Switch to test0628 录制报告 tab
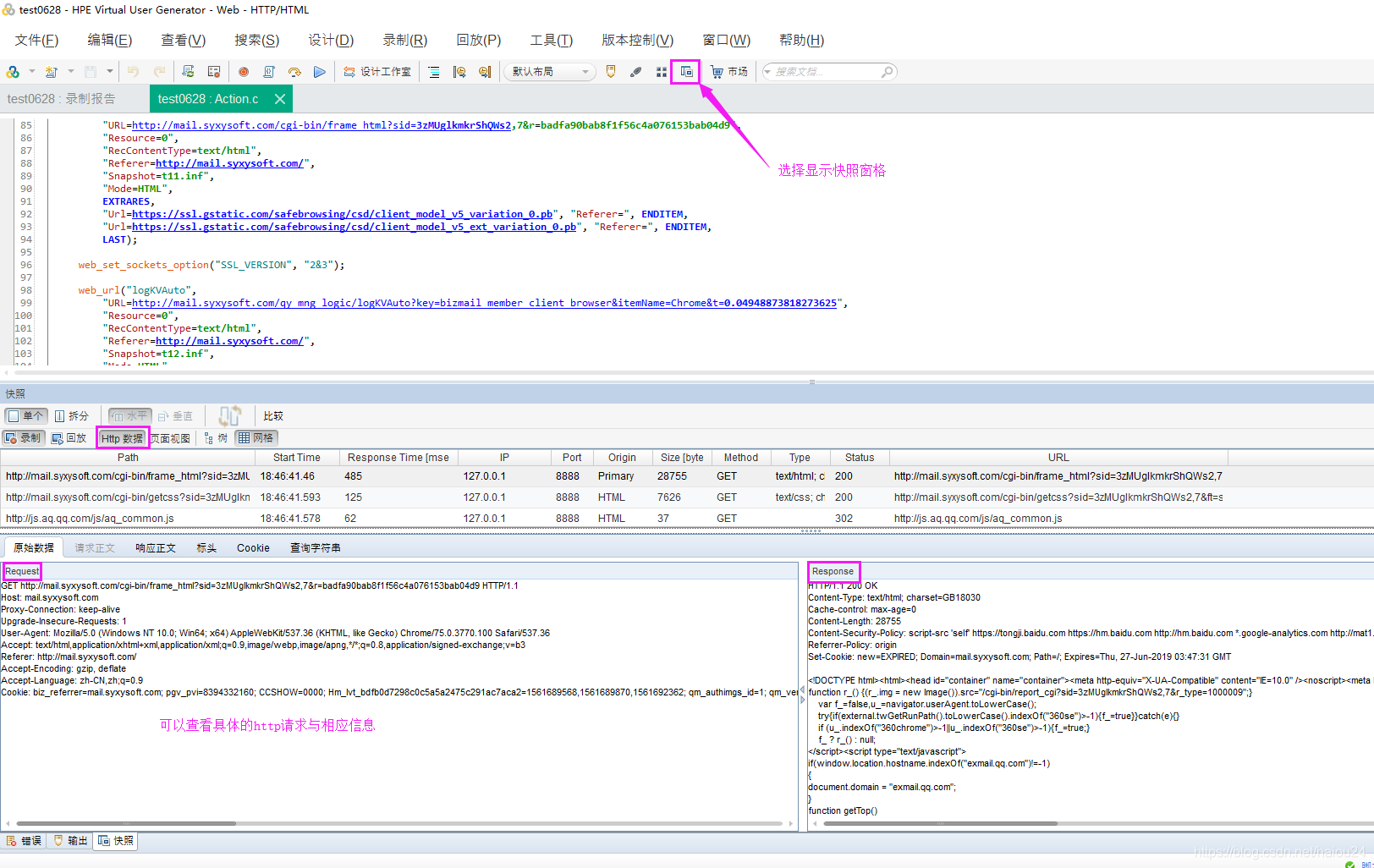1374x868 pixels. (x=62, y=99)
